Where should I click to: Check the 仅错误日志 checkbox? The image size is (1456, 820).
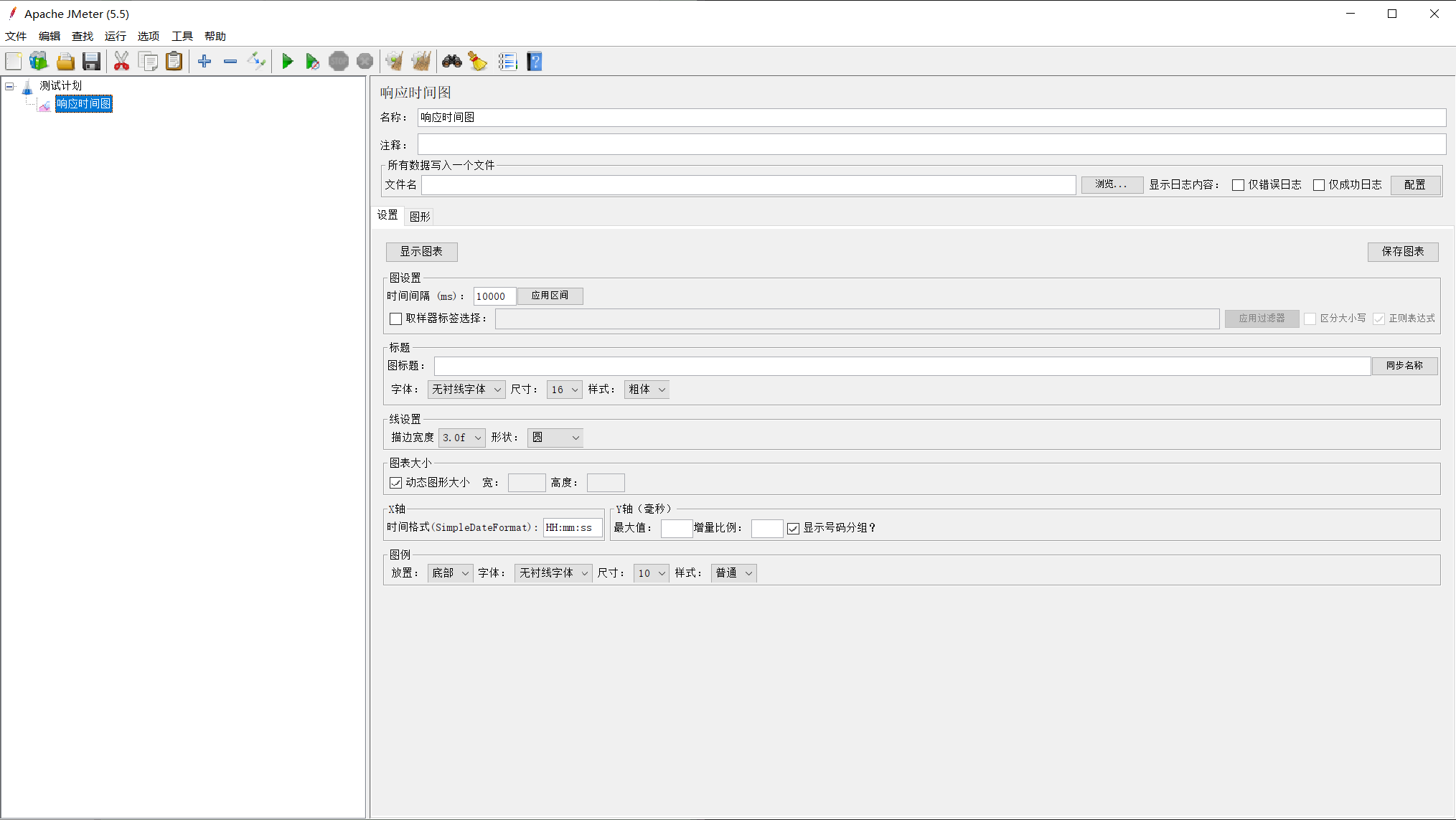pos(1238,185)
